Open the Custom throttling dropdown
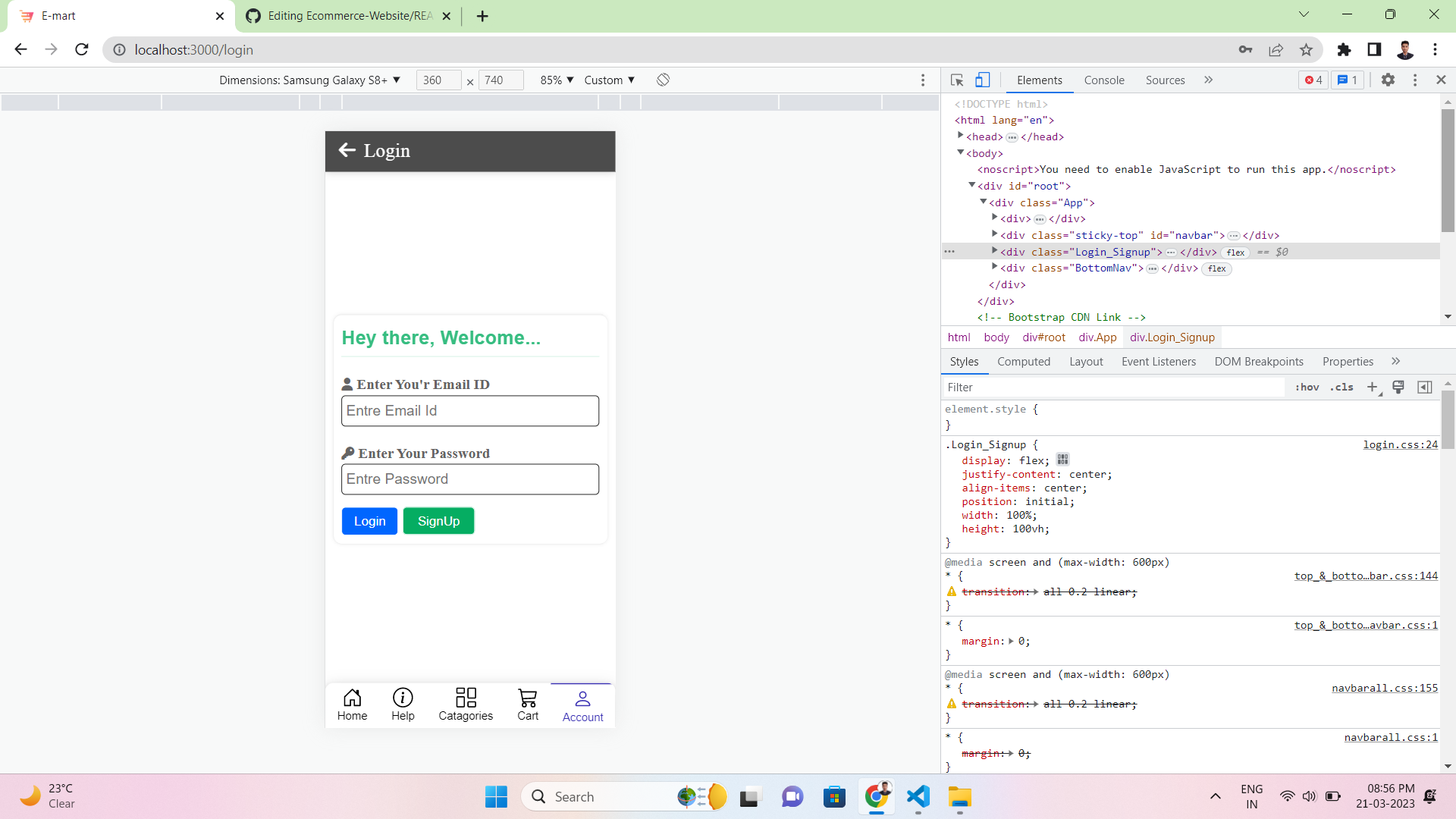The image size is (1456, 819). [609, 80]
